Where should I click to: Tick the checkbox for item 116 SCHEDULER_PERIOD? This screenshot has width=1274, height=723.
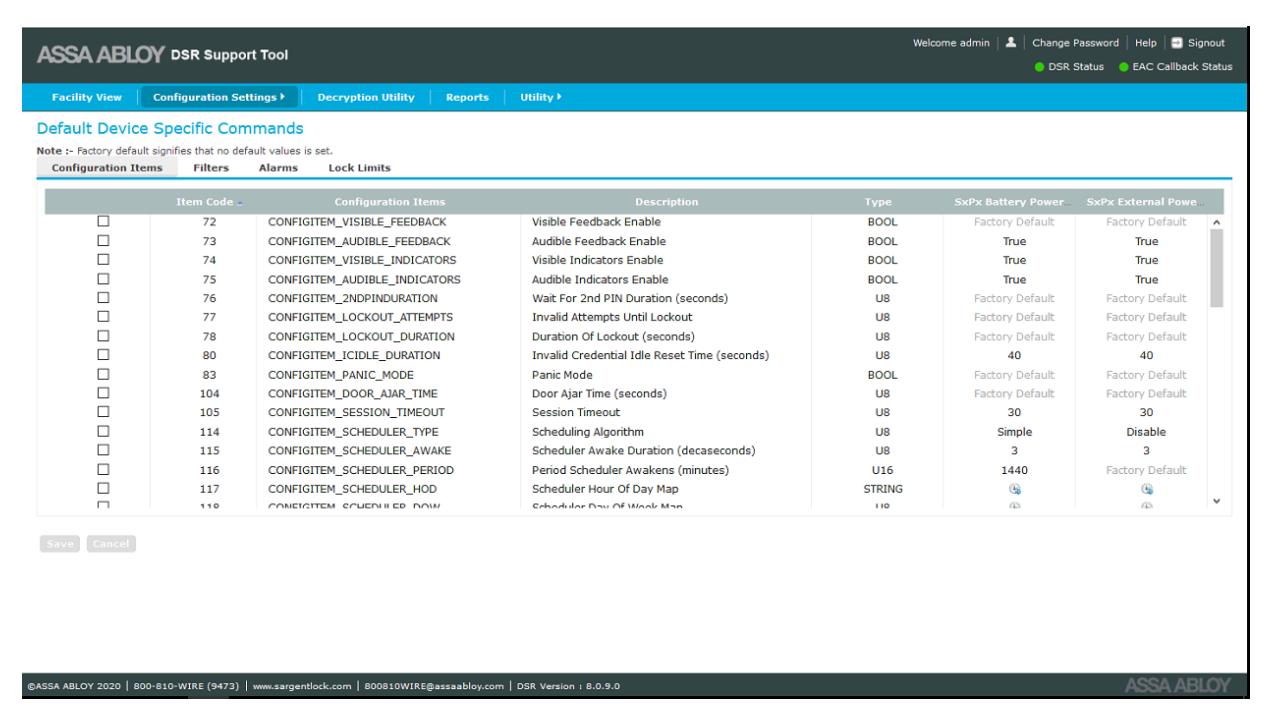point(101,469)
